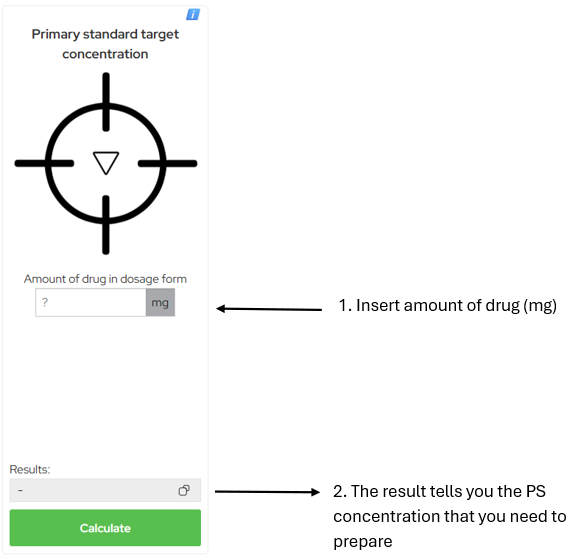This screenshot has height=558, width=568.
Task: Click the 'Insert amount of drug (mg)' annotation
Action: [447, 305]
